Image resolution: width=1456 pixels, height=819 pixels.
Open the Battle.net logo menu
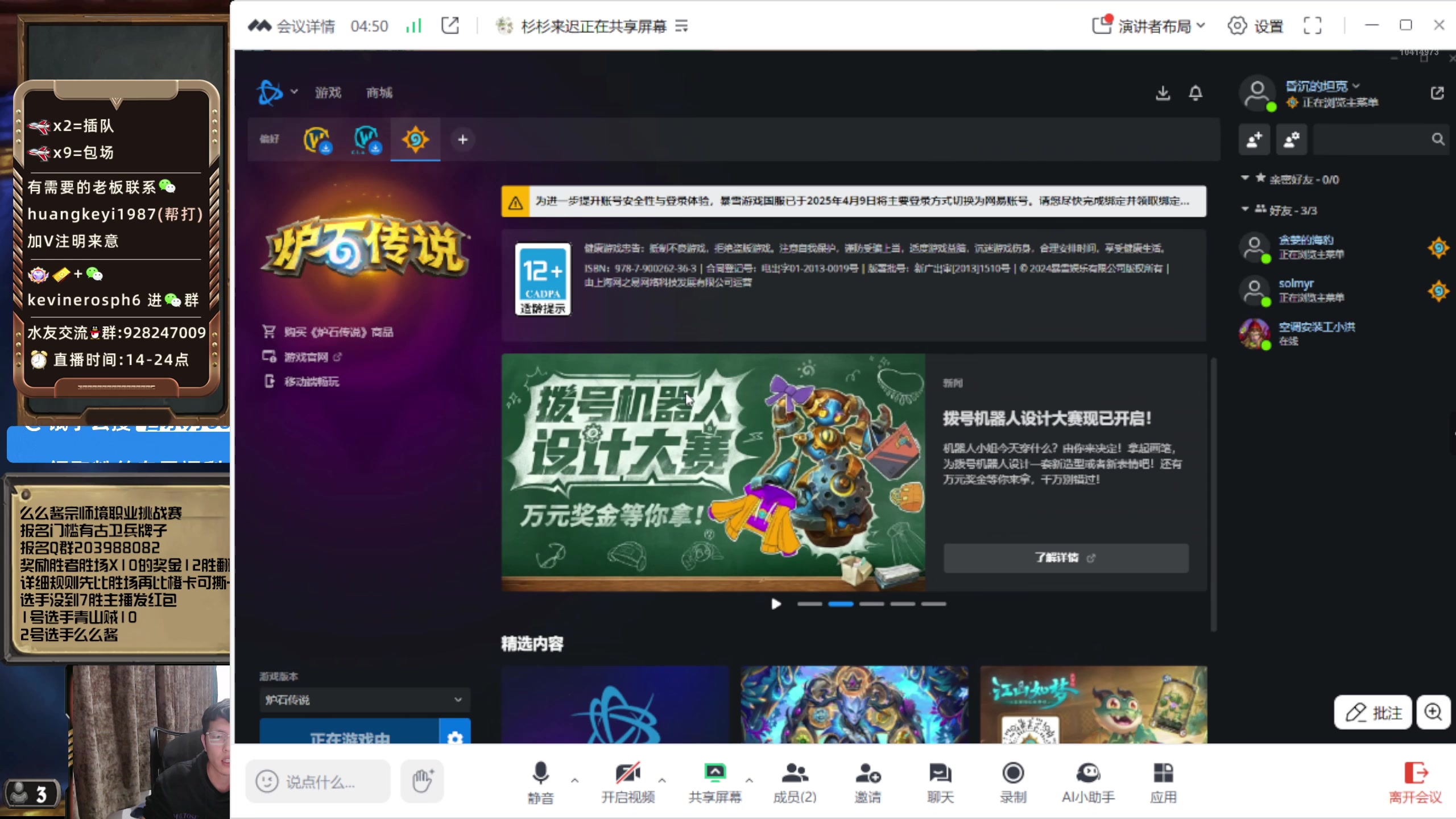(276, 92)
